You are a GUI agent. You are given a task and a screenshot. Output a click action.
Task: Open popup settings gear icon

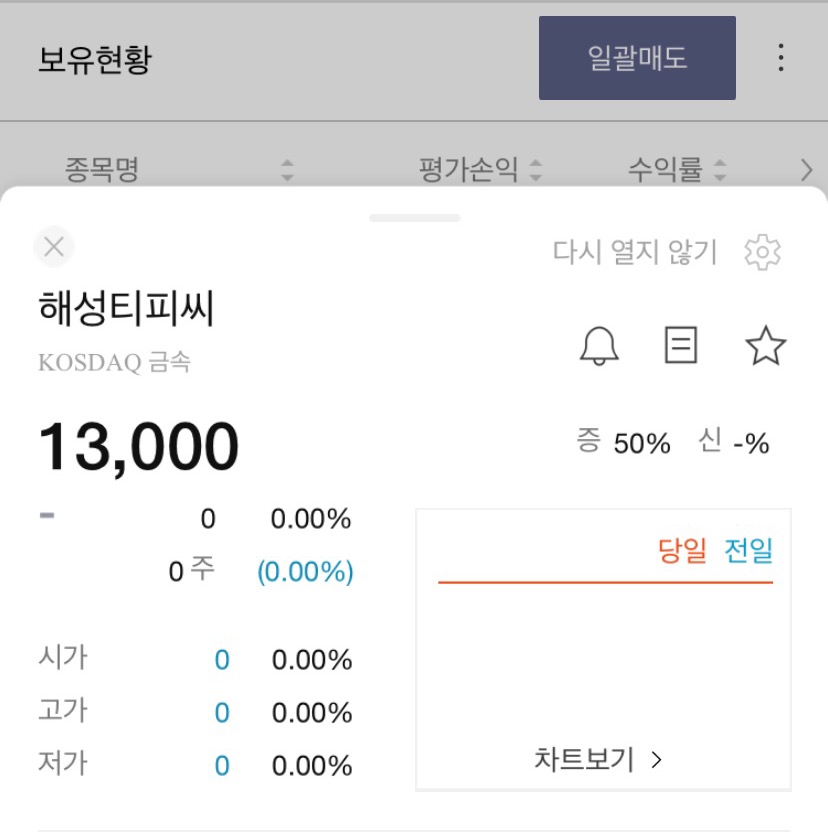tap(762, 252)
